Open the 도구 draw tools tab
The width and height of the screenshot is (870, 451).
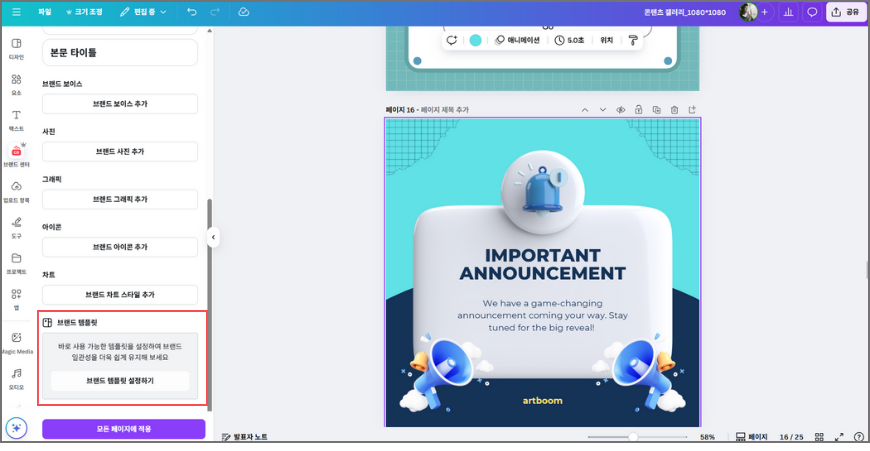pyautogui.click(x=17, y=227)
